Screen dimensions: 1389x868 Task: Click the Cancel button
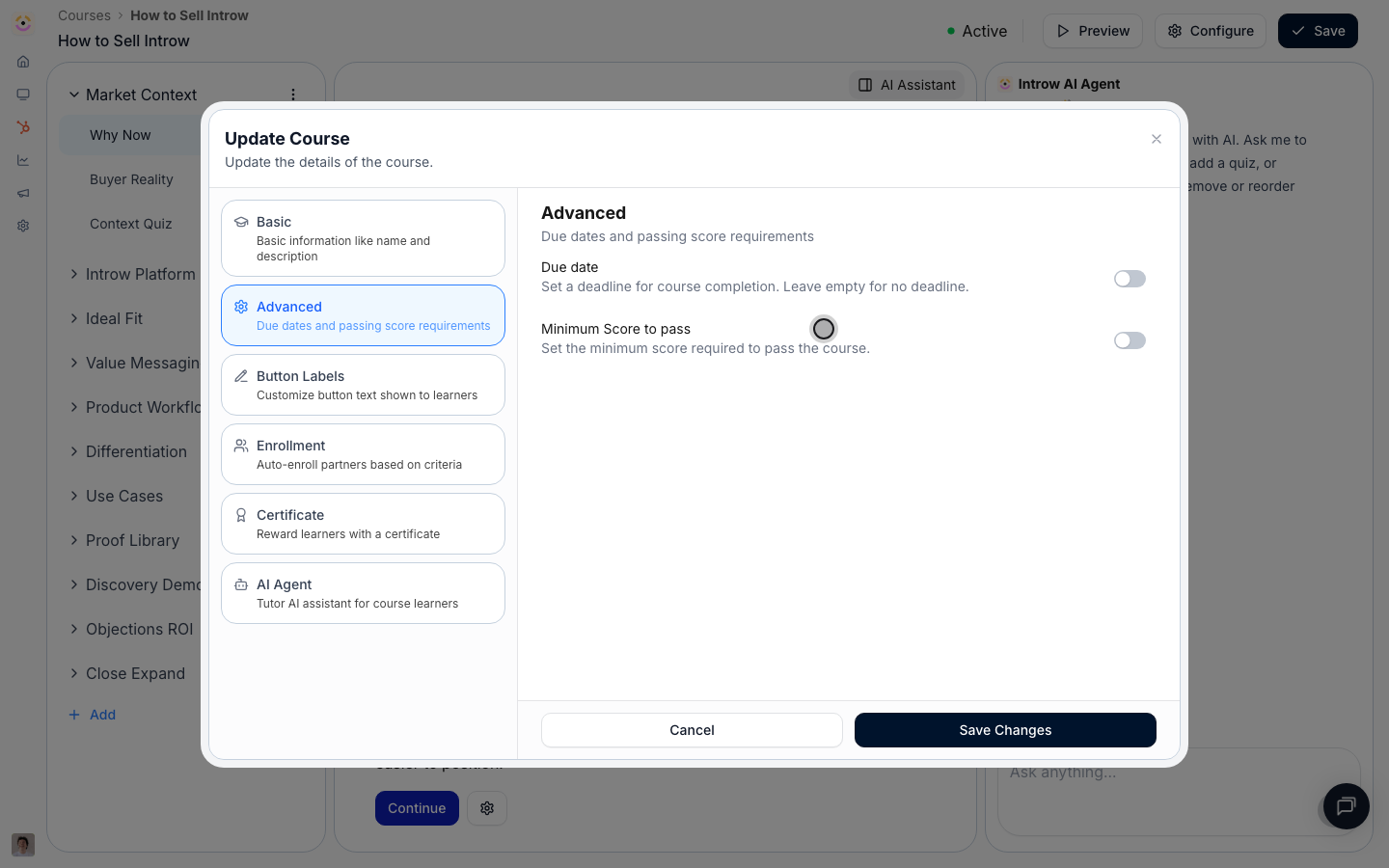click(x=692, y=730)
